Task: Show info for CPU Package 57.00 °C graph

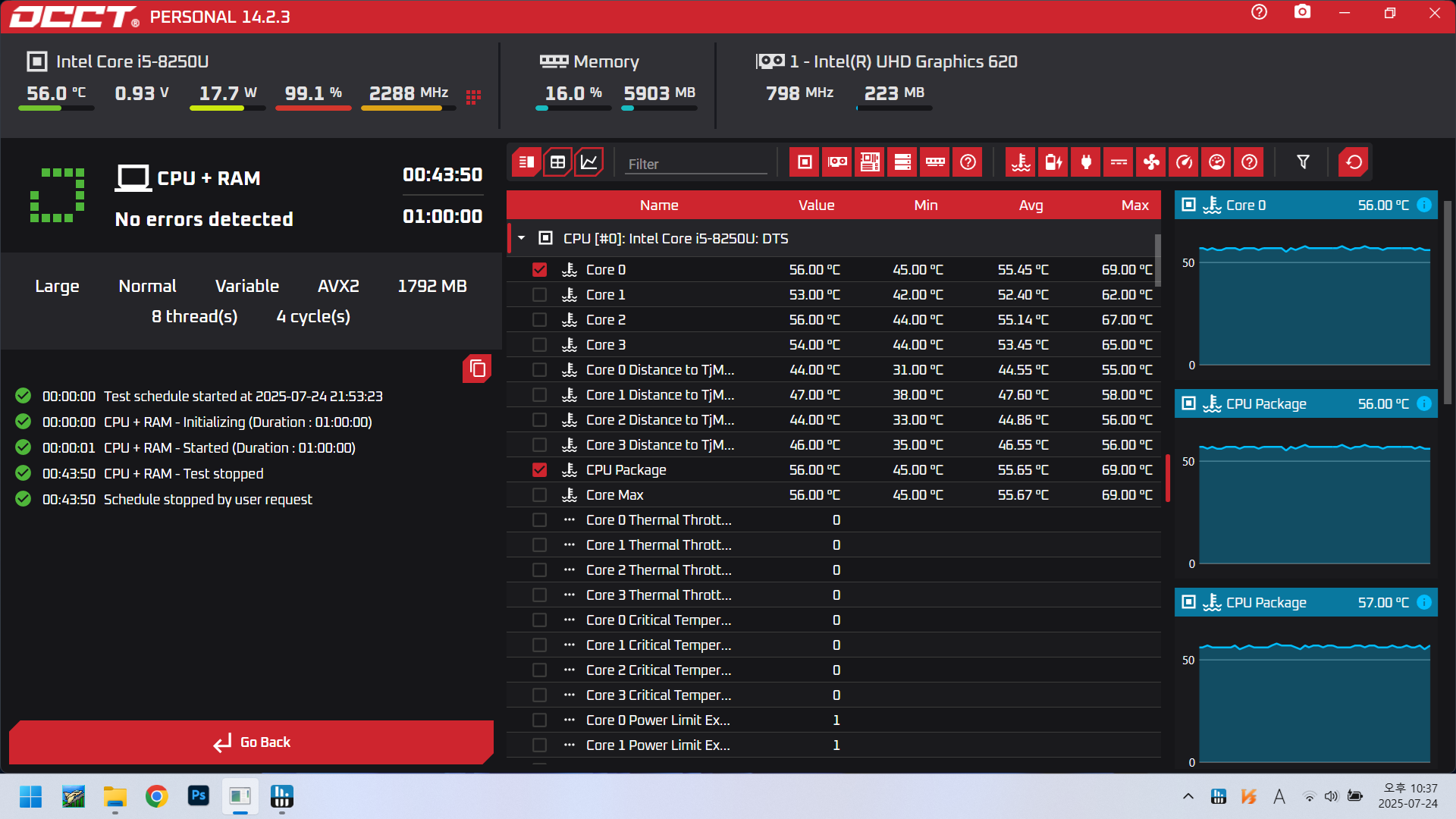Action: 1424,602
